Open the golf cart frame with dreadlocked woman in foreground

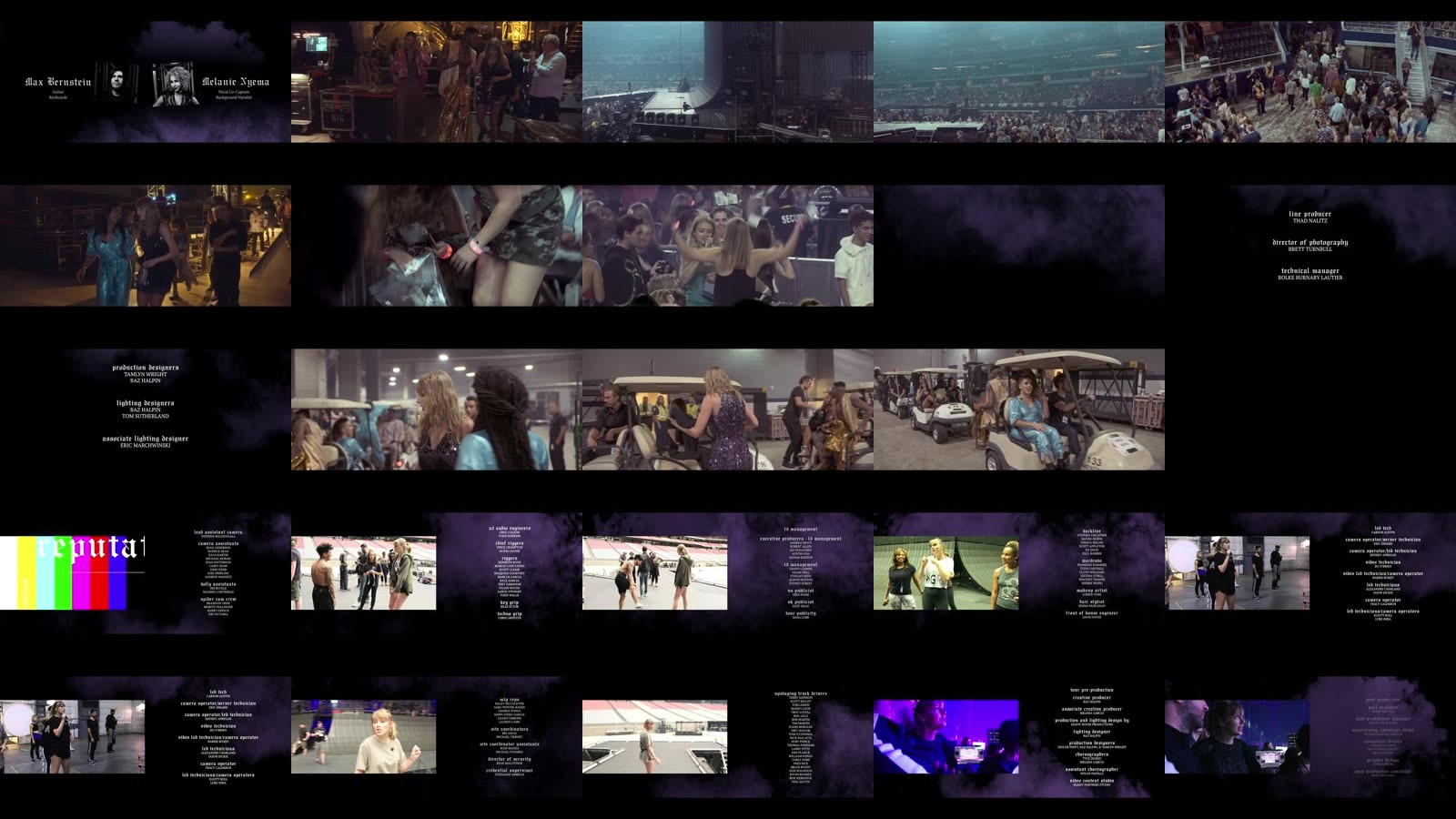[x=437, y=409]
